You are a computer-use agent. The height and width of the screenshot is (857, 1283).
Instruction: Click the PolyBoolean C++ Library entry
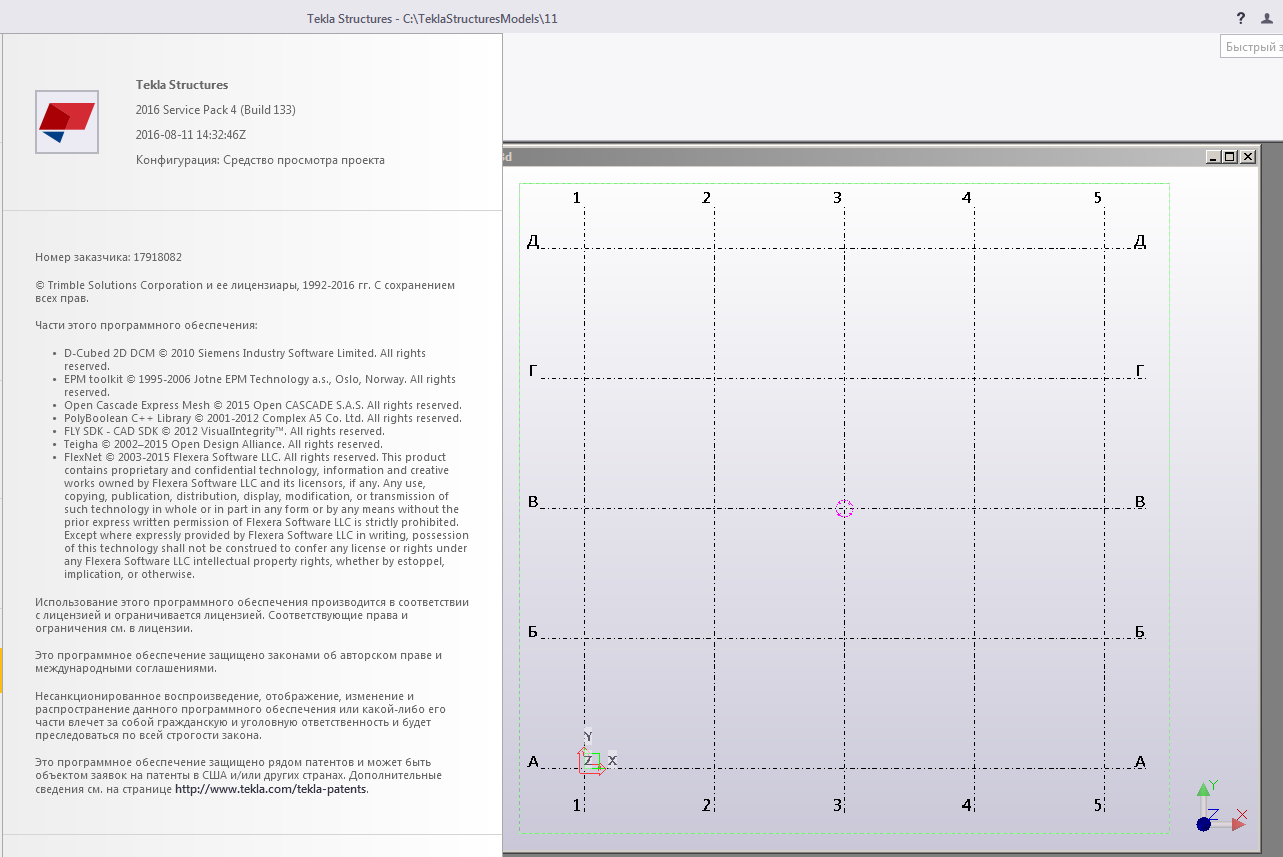tap(263, 418)
